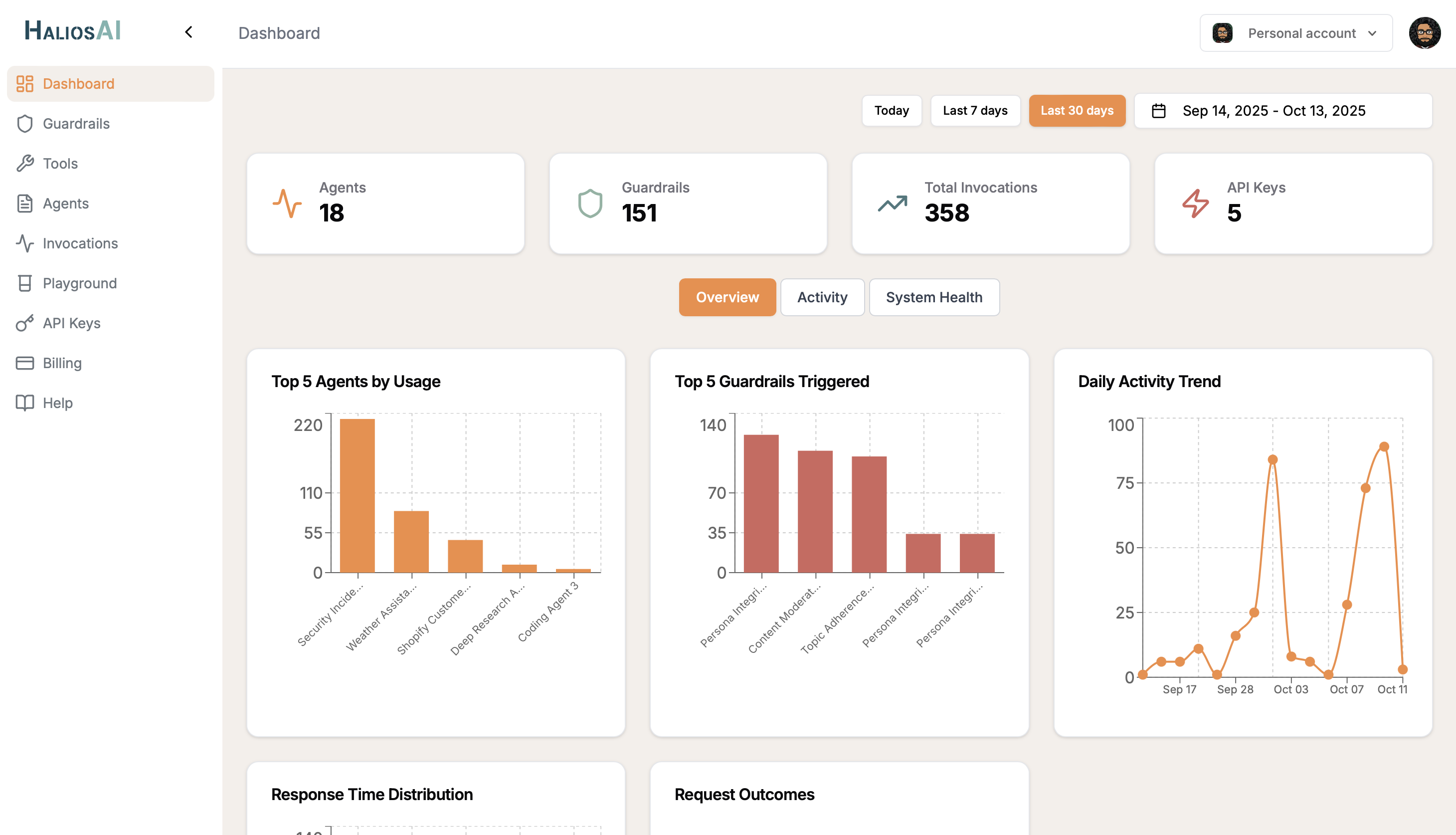Screen dimensions: 1456x835
Task: Select the API Keys key icon
Action: tap(24, 323)
